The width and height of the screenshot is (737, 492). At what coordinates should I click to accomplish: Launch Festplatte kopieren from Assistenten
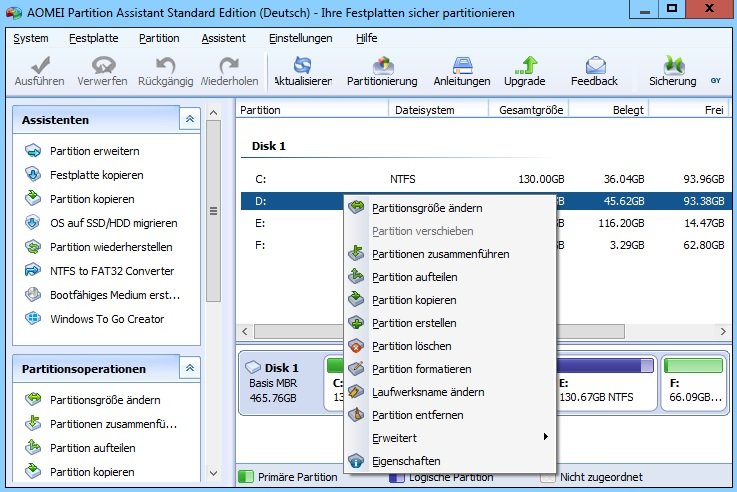[x=96, y=175]
